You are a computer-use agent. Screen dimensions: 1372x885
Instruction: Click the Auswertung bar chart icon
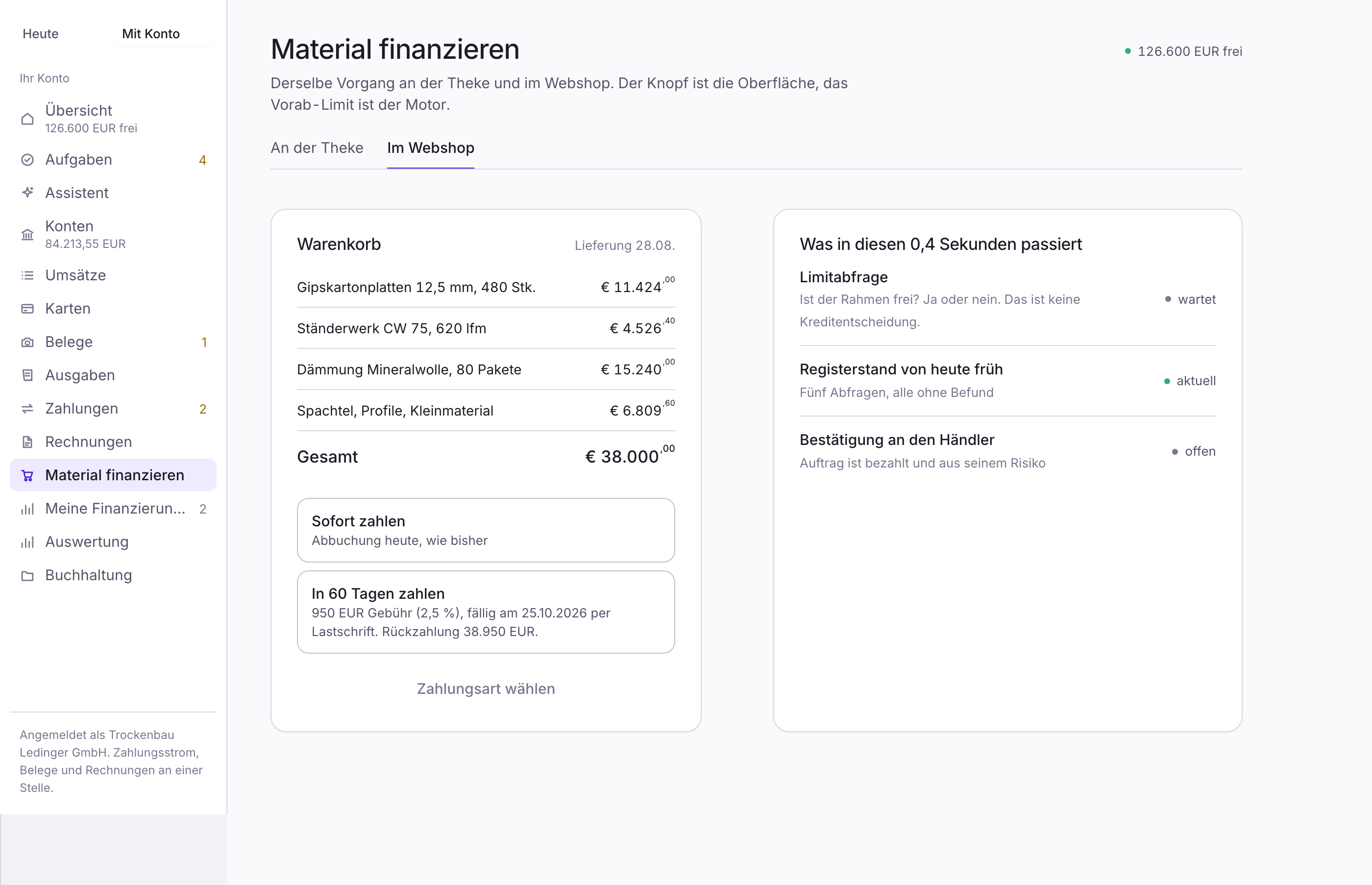coord(27,542)
